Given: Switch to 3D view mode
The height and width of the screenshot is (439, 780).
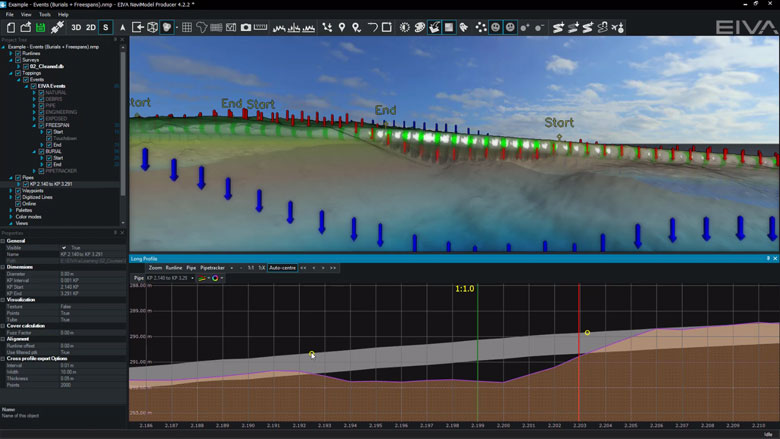Looking at the screenshot, I should 75,27.
